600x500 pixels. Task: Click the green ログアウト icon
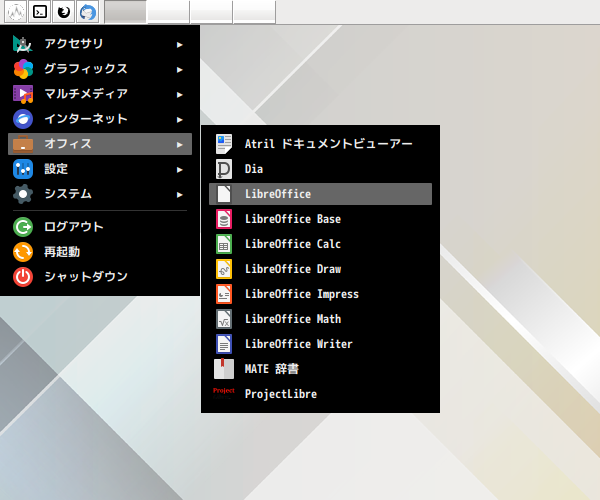coord(23,227)
